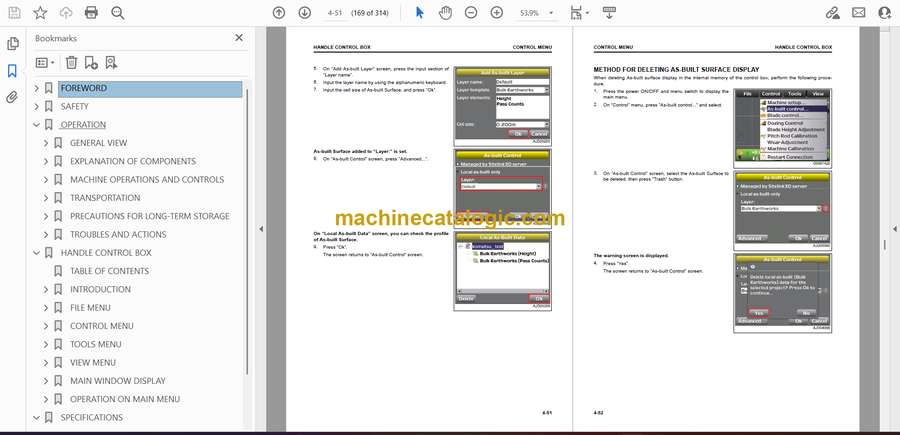Open the find text magnifier tool
Viewport: 900px width, 435px height.
click(x=118, y=13)
